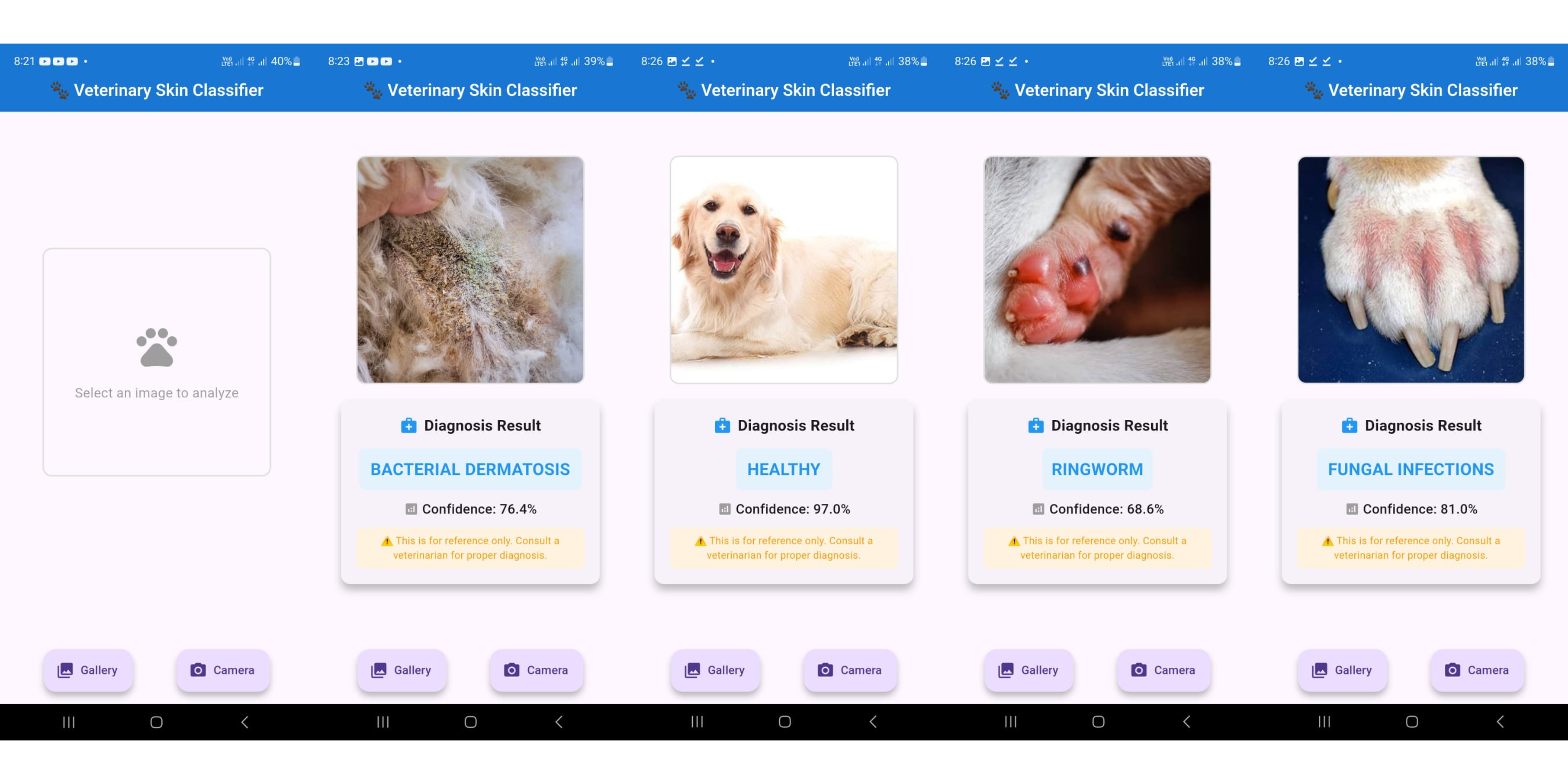Viewport: 1568px width, 784px height.
Task: Tap the bacterial dermatosis fur photo
Action: [x=470, y=270]
